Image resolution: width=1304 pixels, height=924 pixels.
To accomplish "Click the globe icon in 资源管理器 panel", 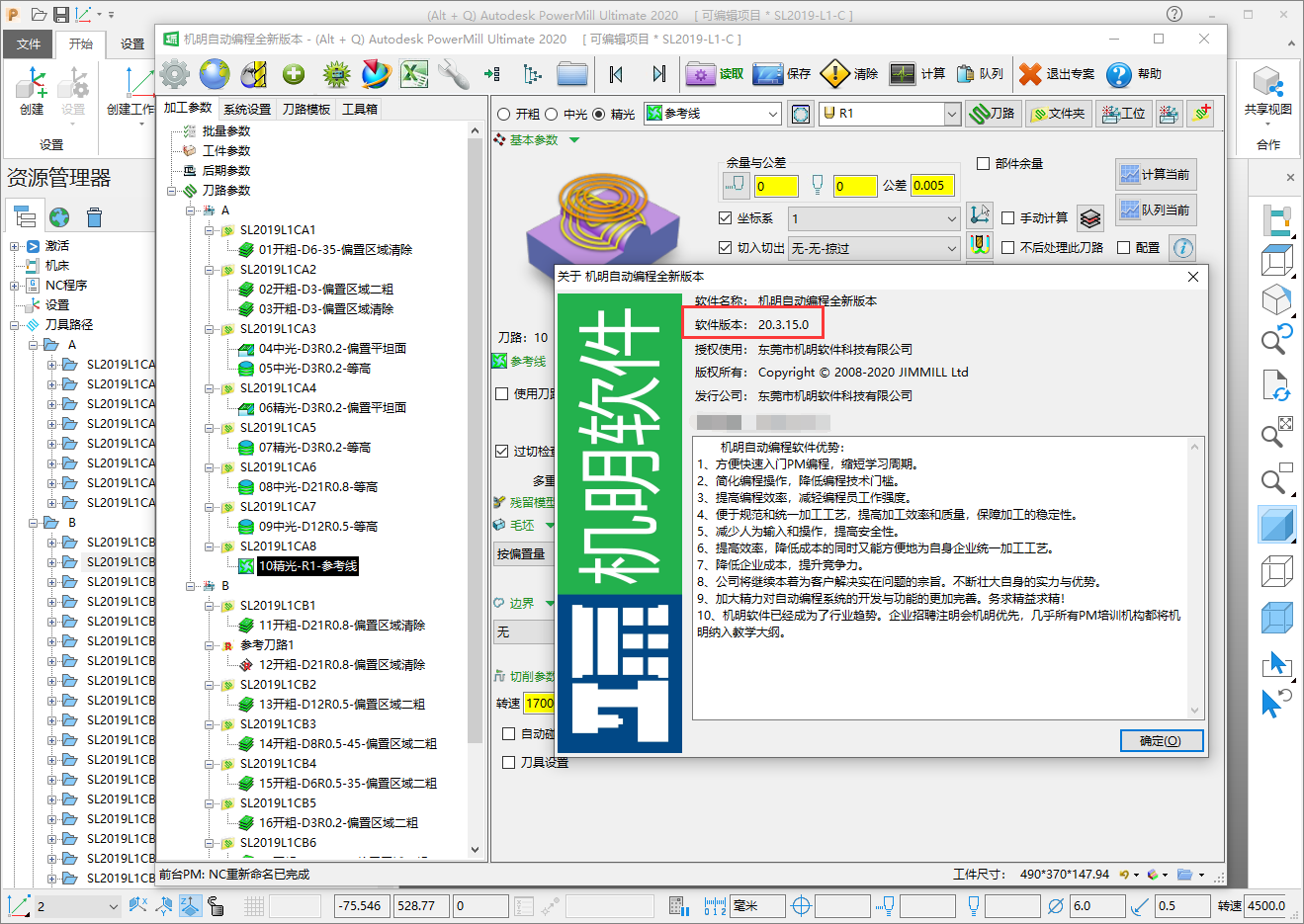I will click(59, 216).
